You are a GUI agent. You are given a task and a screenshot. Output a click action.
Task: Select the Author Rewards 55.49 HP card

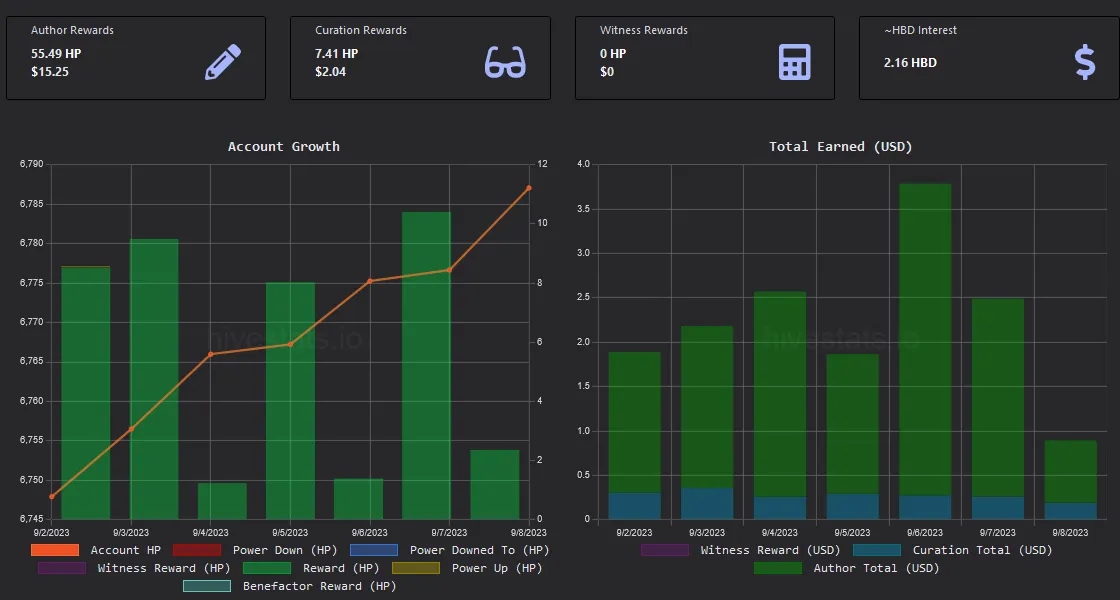136,58
